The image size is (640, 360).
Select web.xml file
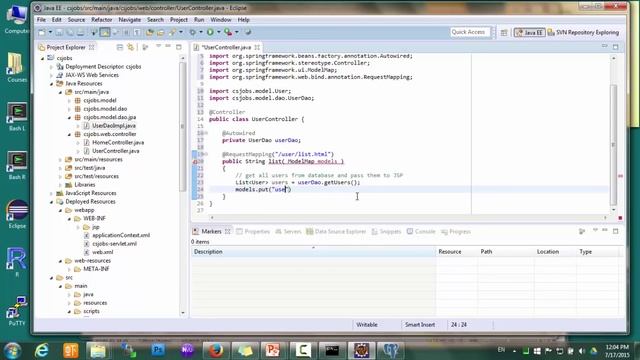pos(102,252)
